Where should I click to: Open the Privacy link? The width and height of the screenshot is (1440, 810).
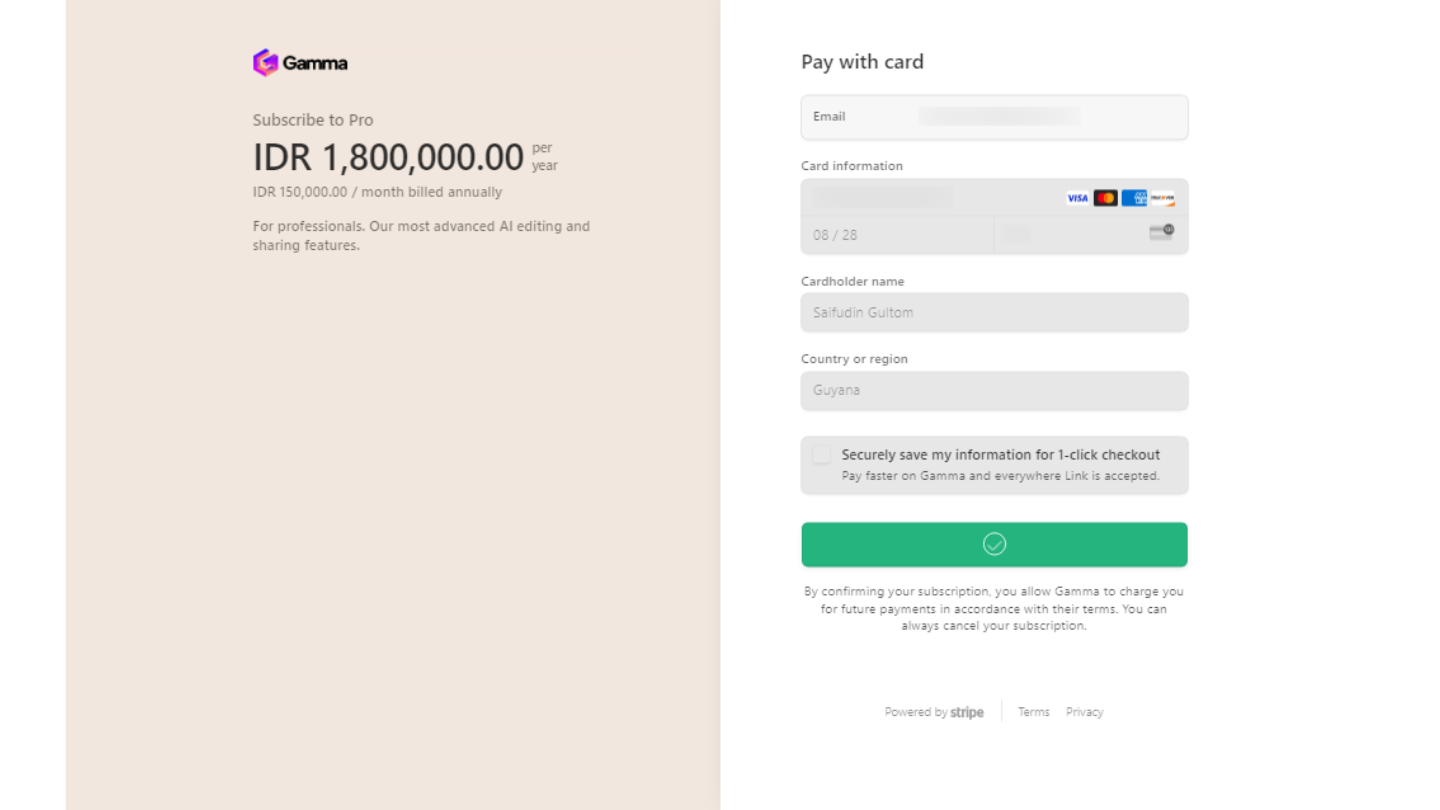(1084, 713)
